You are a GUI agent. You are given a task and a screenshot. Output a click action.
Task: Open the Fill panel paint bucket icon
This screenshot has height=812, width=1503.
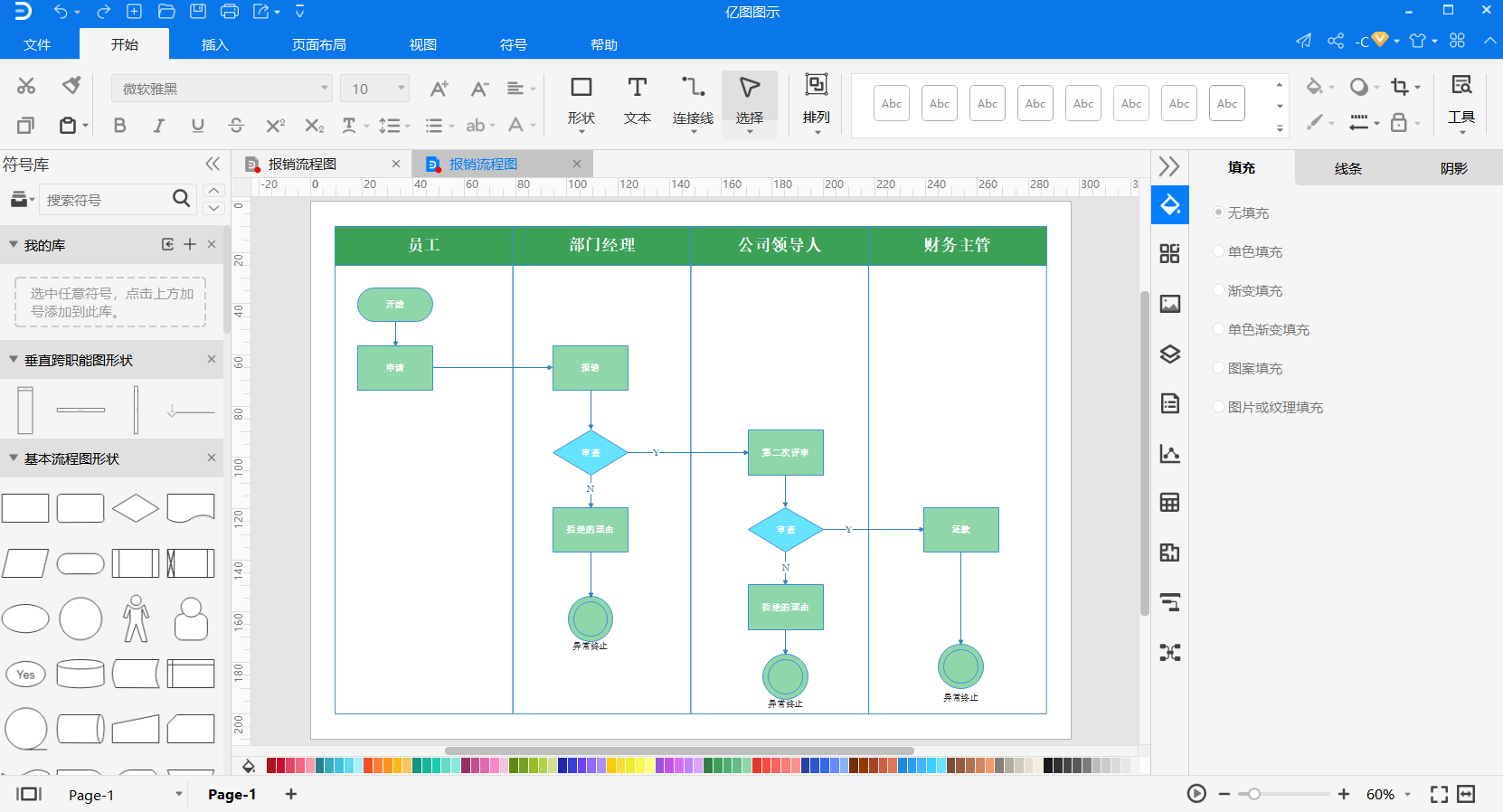[x=1170, y=204]
